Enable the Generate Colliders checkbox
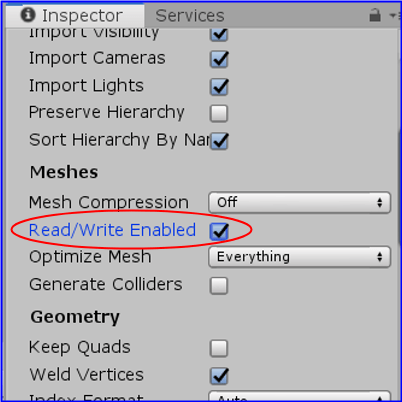 (x=219, y=285)
